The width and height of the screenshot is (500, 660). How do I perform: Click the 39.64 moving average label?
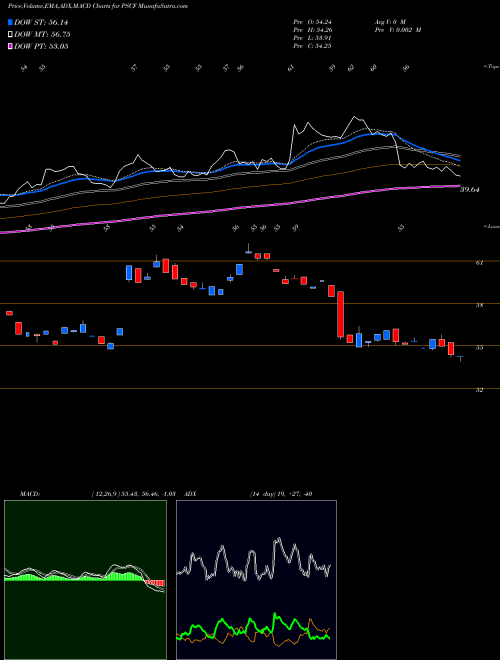point(470,190)
